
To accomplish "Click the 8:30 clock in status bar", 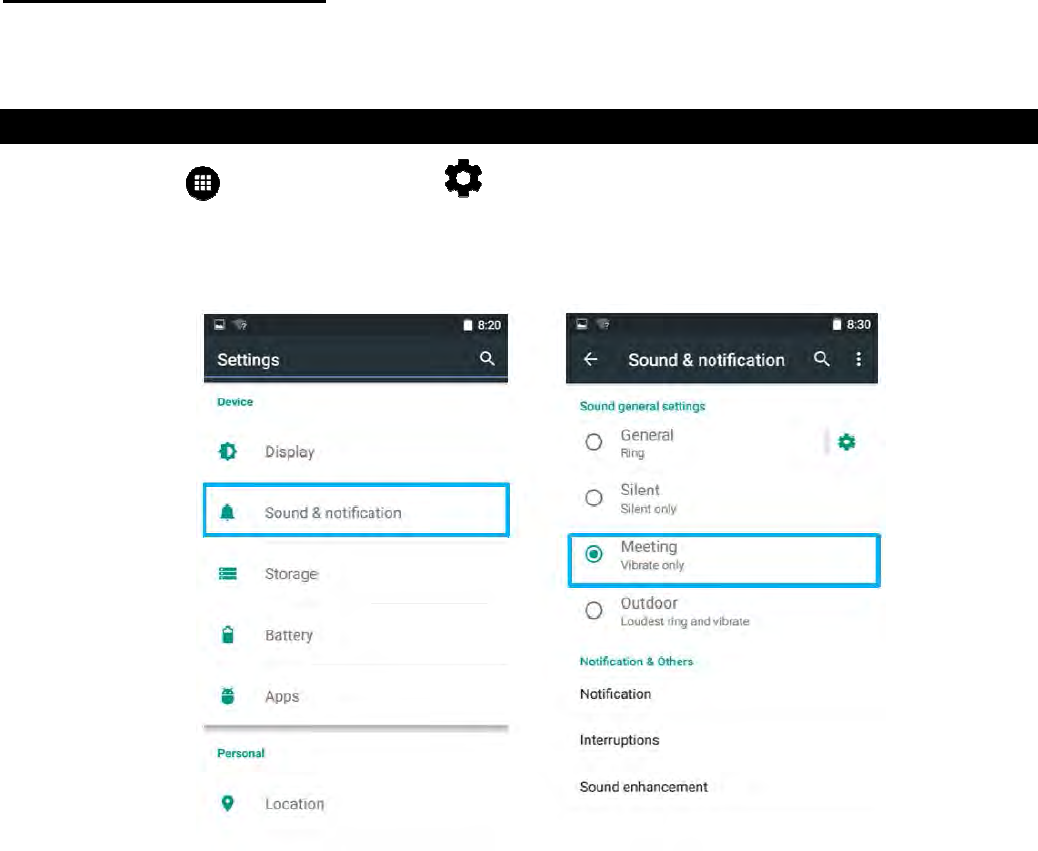I will coord(859,324).
